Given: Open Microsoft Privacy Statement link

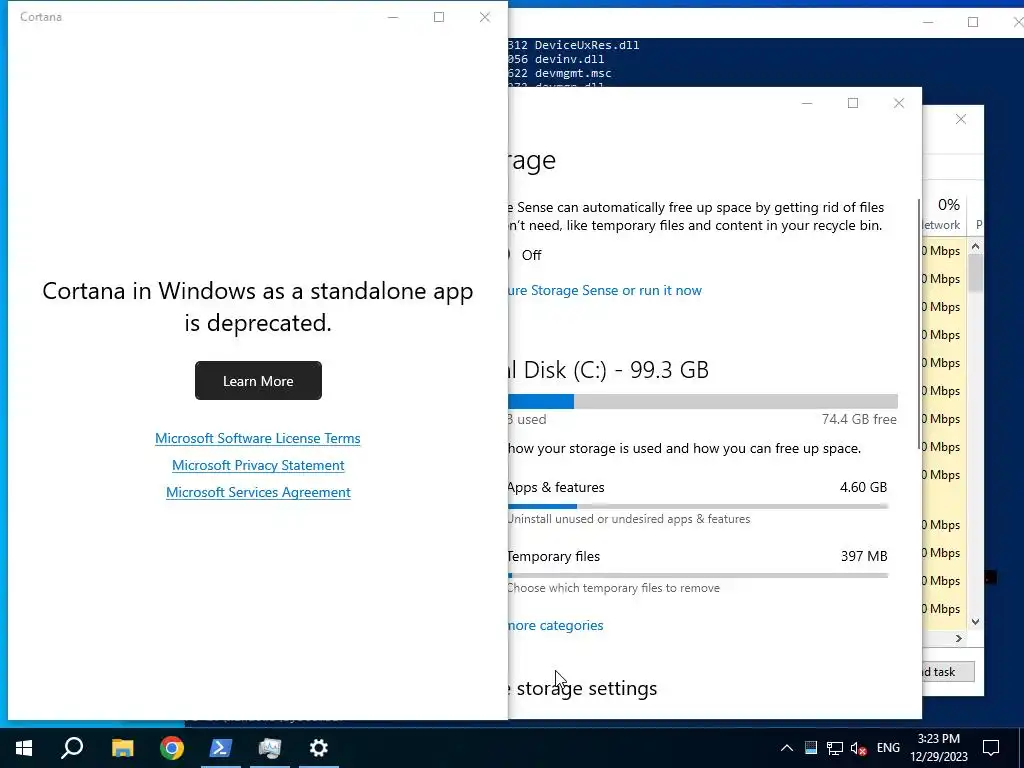Looking at the screenshot, I should pyautogui.click(x=258, y=465).
